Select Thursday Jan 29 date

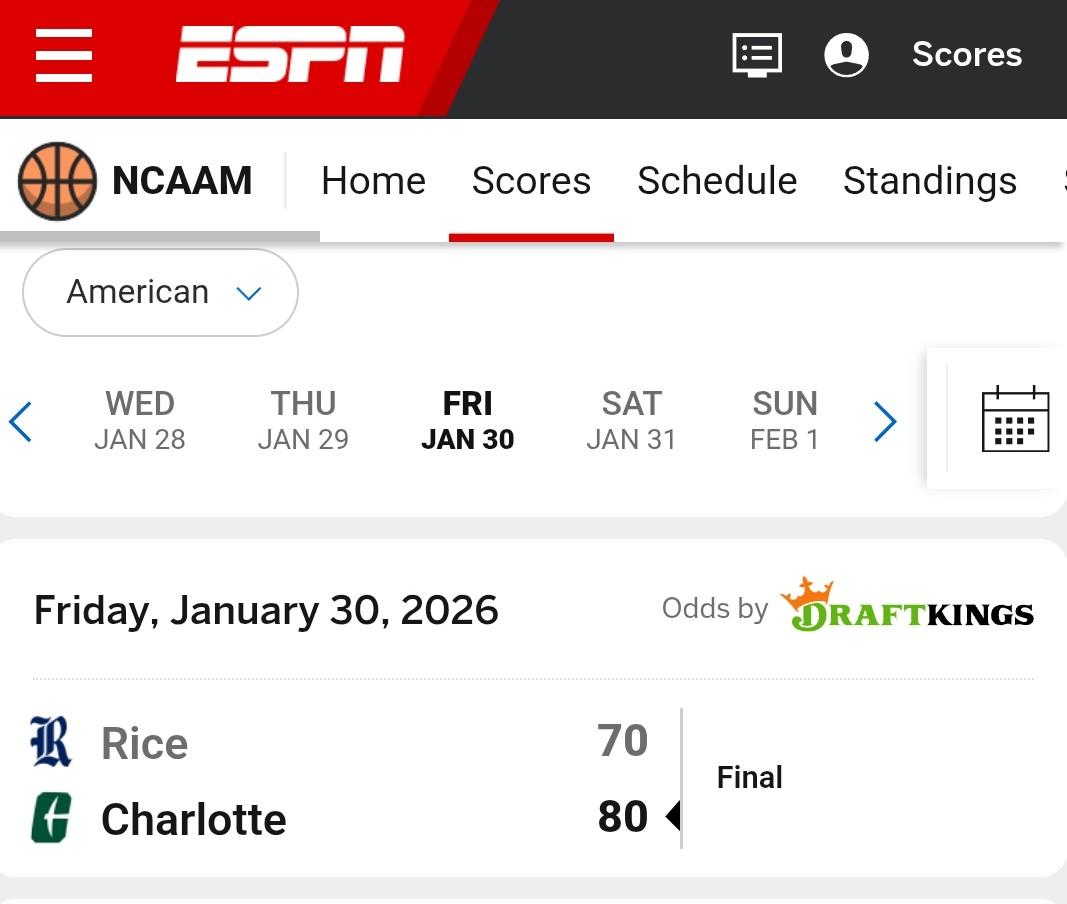click(303, 421)
